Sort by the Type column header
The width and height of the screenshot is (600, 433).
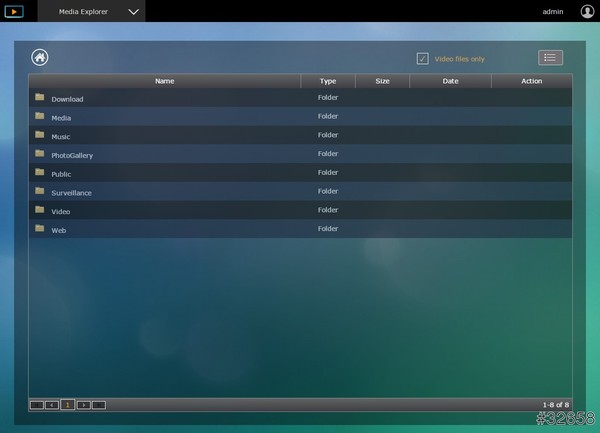328,81
